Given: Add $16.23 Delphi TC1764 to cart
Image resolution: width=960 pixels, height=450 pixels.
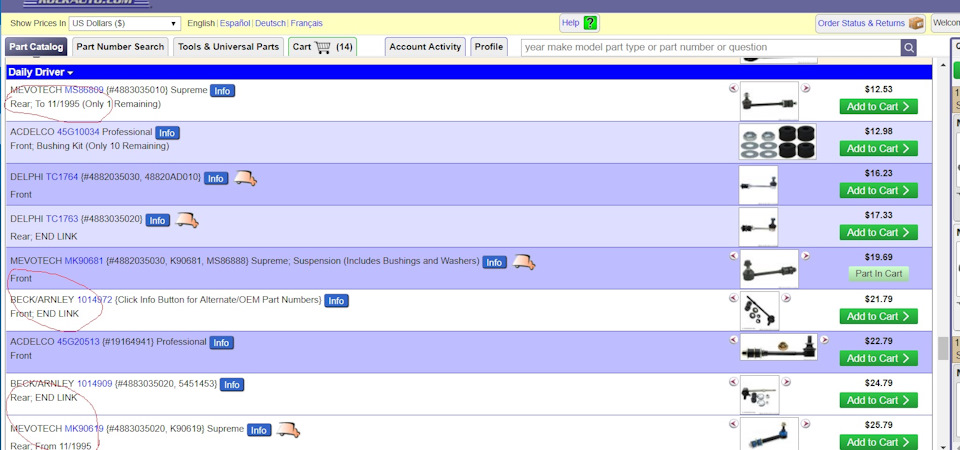Looking at the screenshot, I should [879, 190].
